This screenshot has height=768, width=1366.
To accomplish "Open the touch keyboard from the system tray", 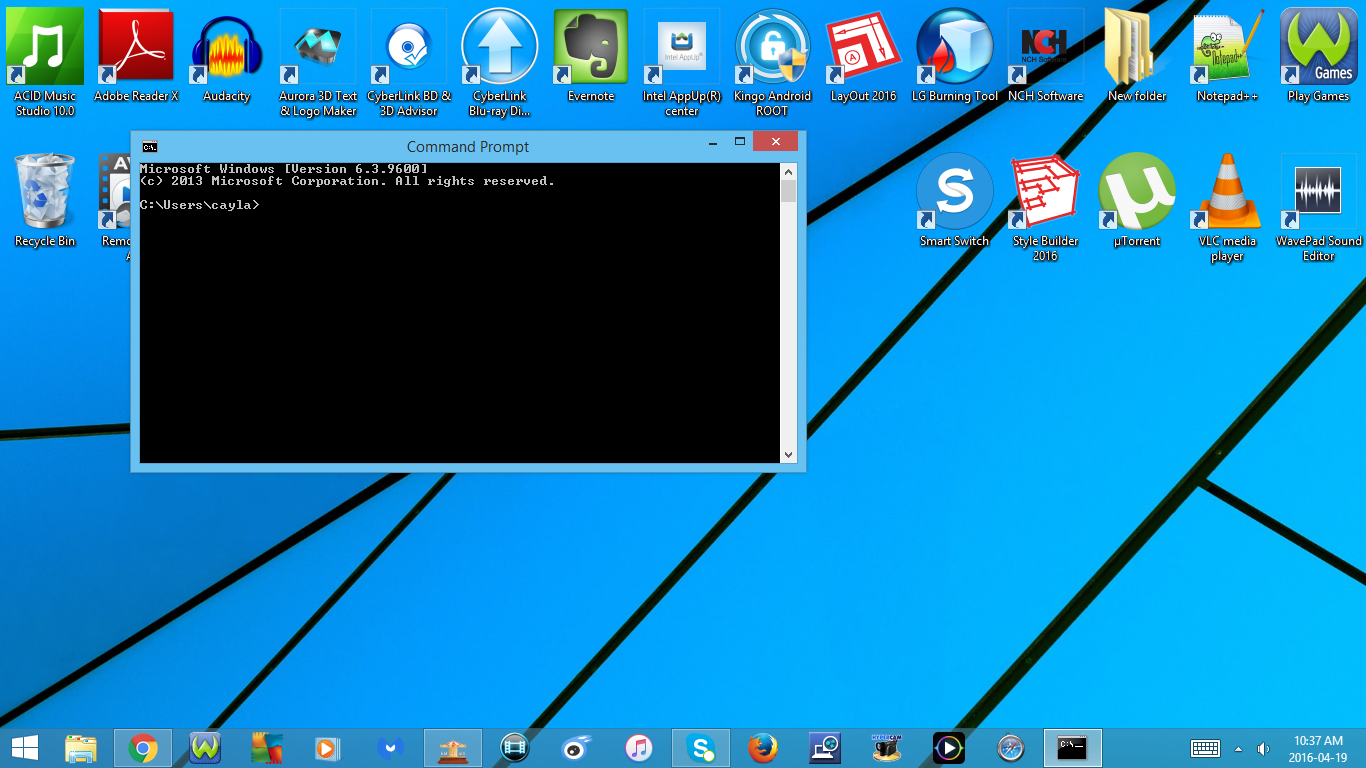I will tap(1205, 748).
